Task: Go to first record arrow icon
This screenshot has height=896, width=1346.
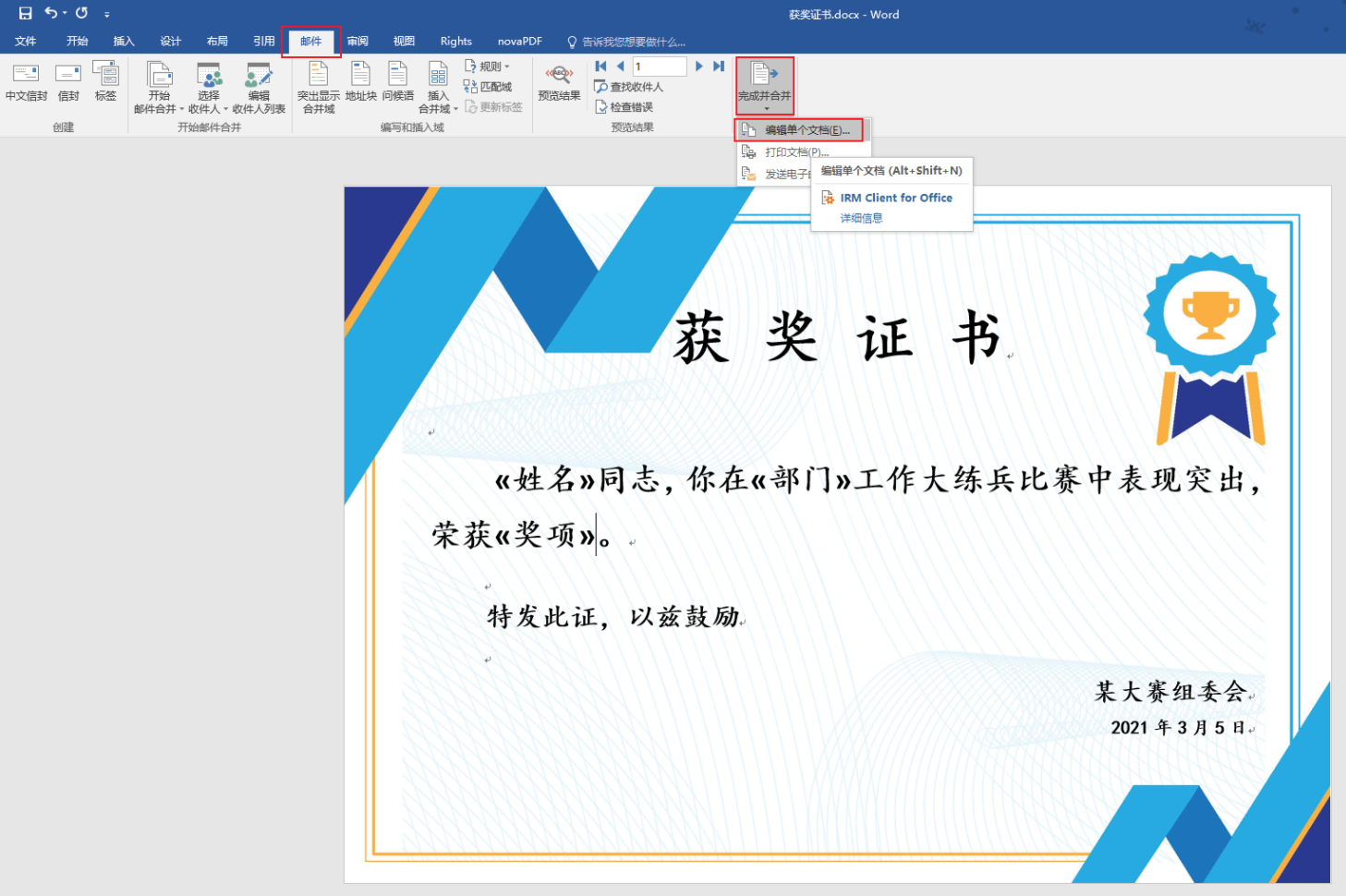Action: (601, 67)
